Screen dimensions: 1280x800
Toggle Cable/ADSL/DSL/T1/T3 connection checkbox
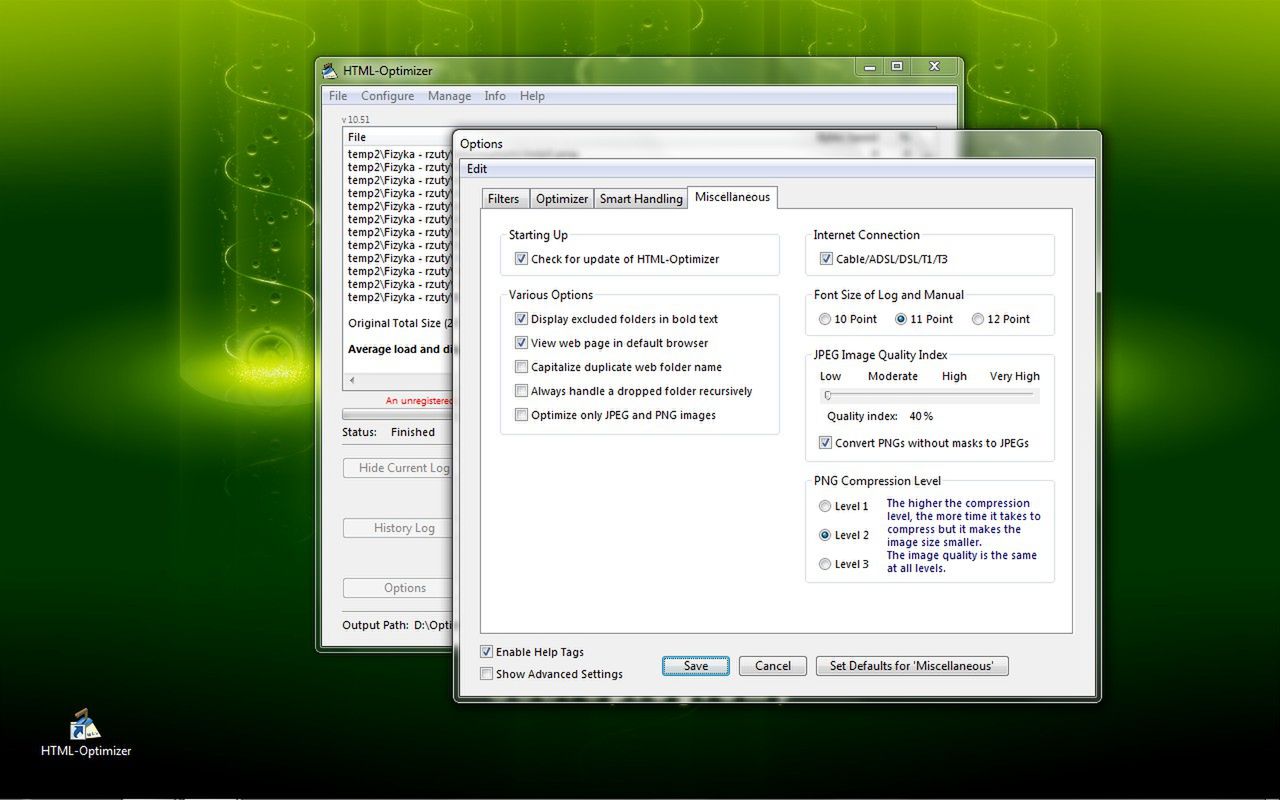point(826,259)
